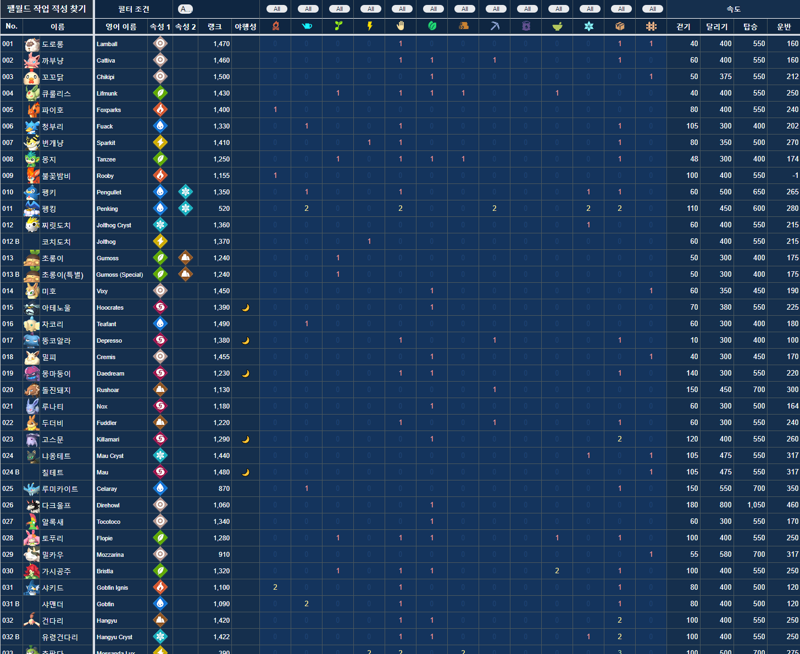Open the All filter above Kindling column
800x654 pixels.
(276, 9)
